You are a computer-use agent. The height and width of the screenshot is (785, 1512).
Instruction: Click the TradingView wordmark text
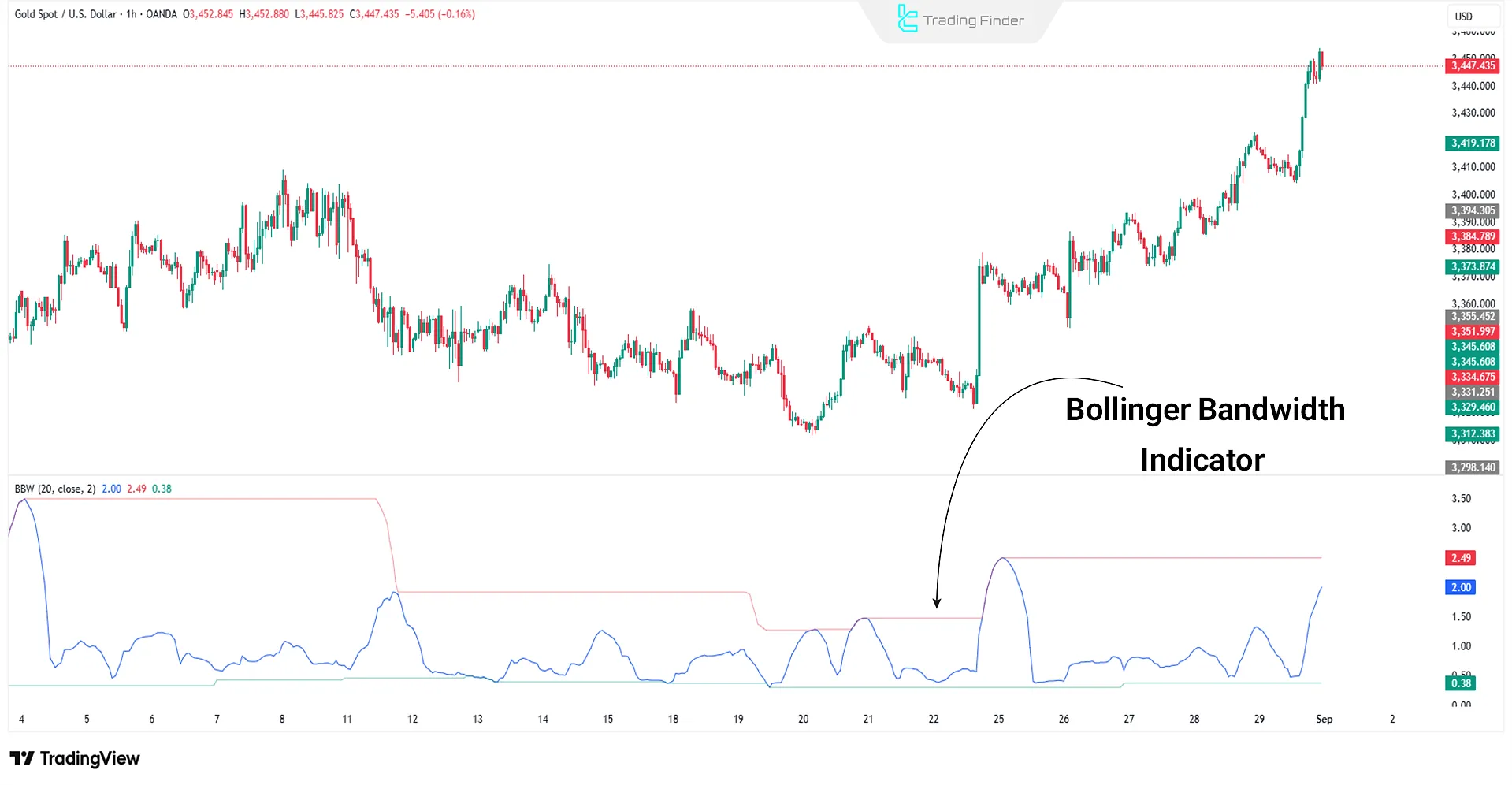coord(90,758)
